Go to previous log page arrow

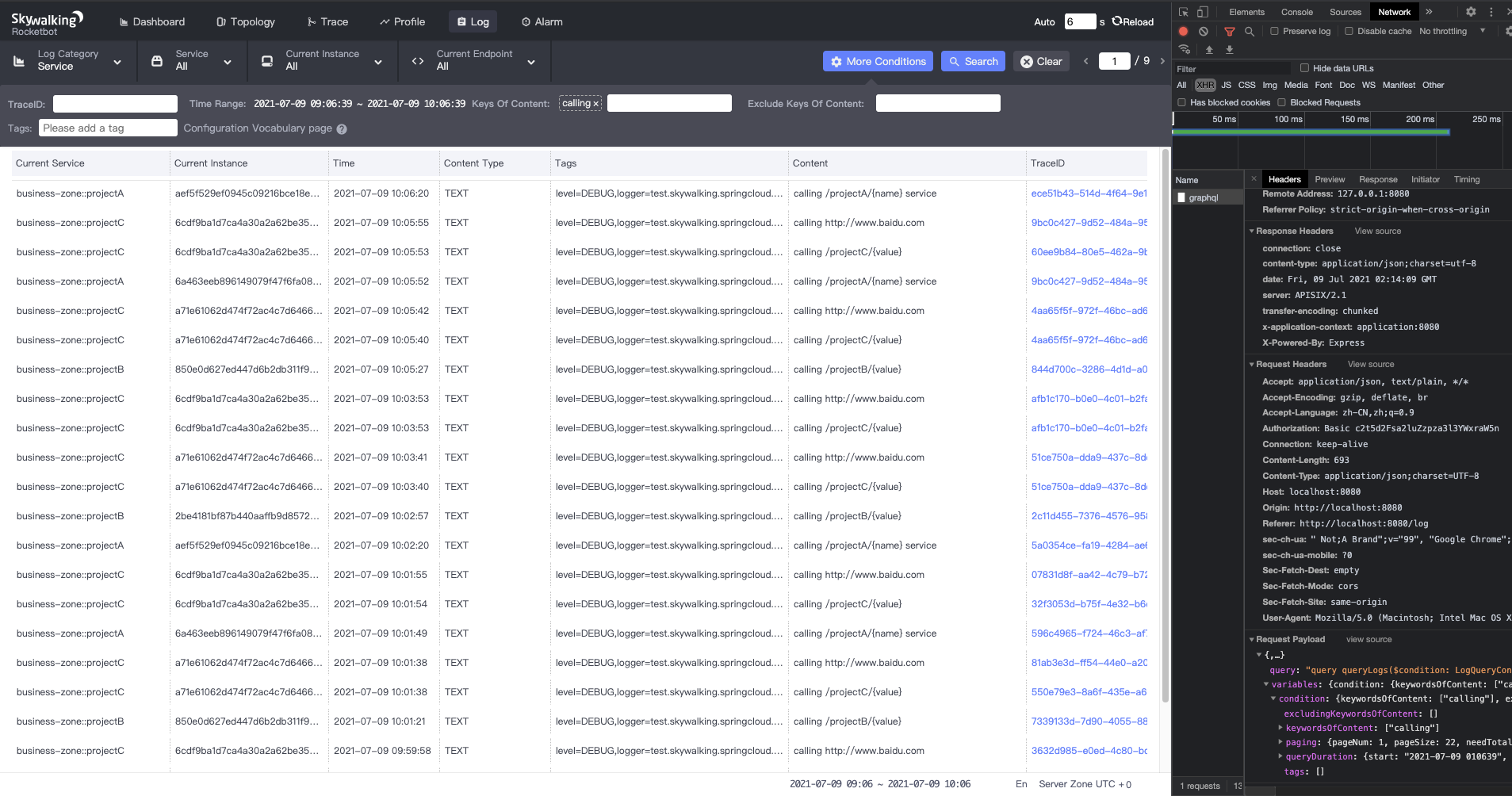pyautogui.click(x=1086, y=61)
